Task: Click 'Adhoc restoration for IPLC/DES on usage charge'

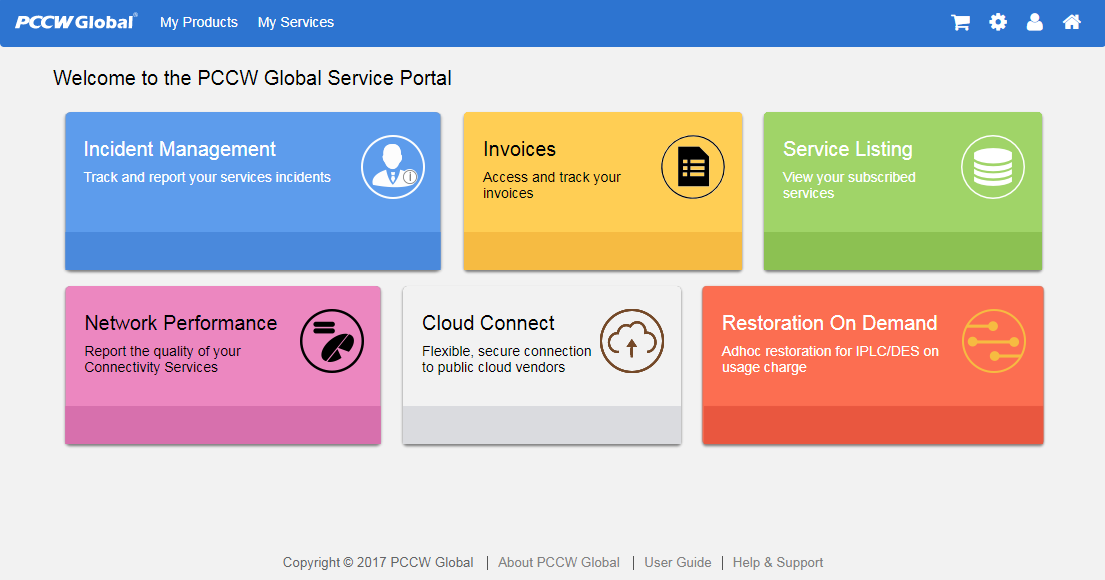Action: [x=830, y=359]
